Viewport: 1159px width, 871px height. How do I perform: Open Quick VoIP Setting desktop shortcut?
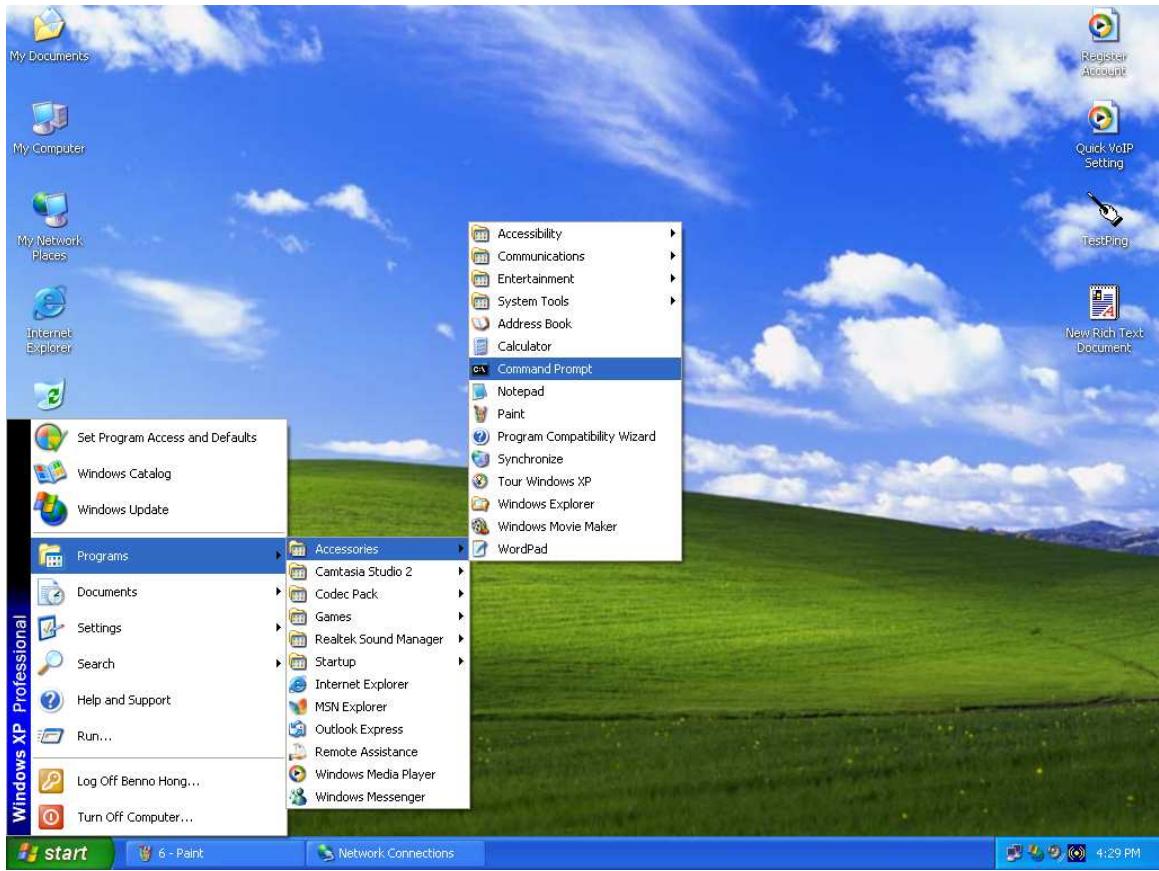pos(1104,135)
